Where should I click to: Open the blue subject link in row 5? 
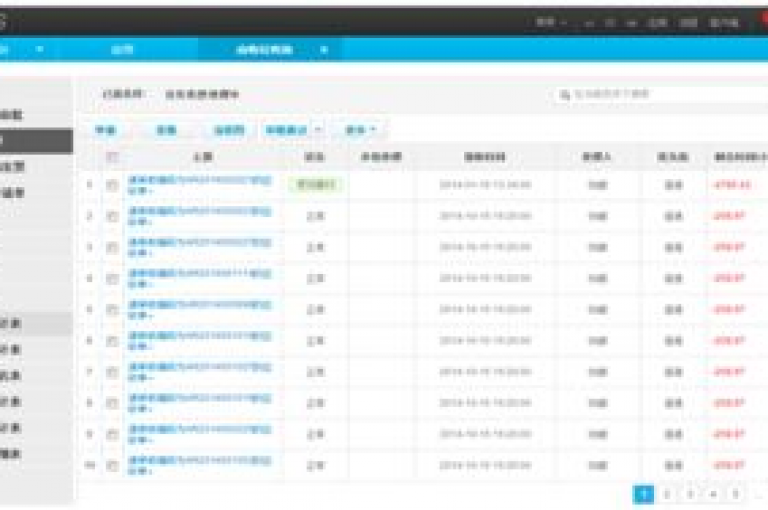tap(199, 310)
